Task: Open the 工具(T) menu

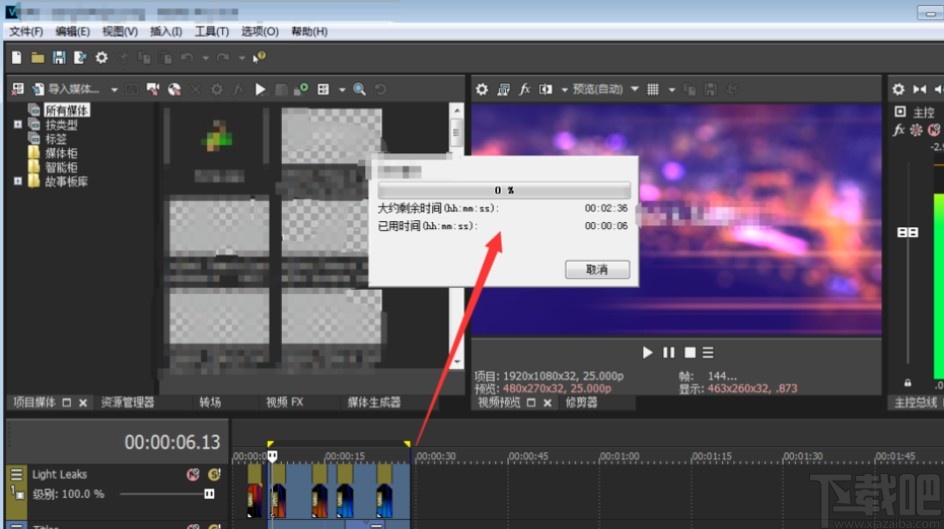Action: 211,31
